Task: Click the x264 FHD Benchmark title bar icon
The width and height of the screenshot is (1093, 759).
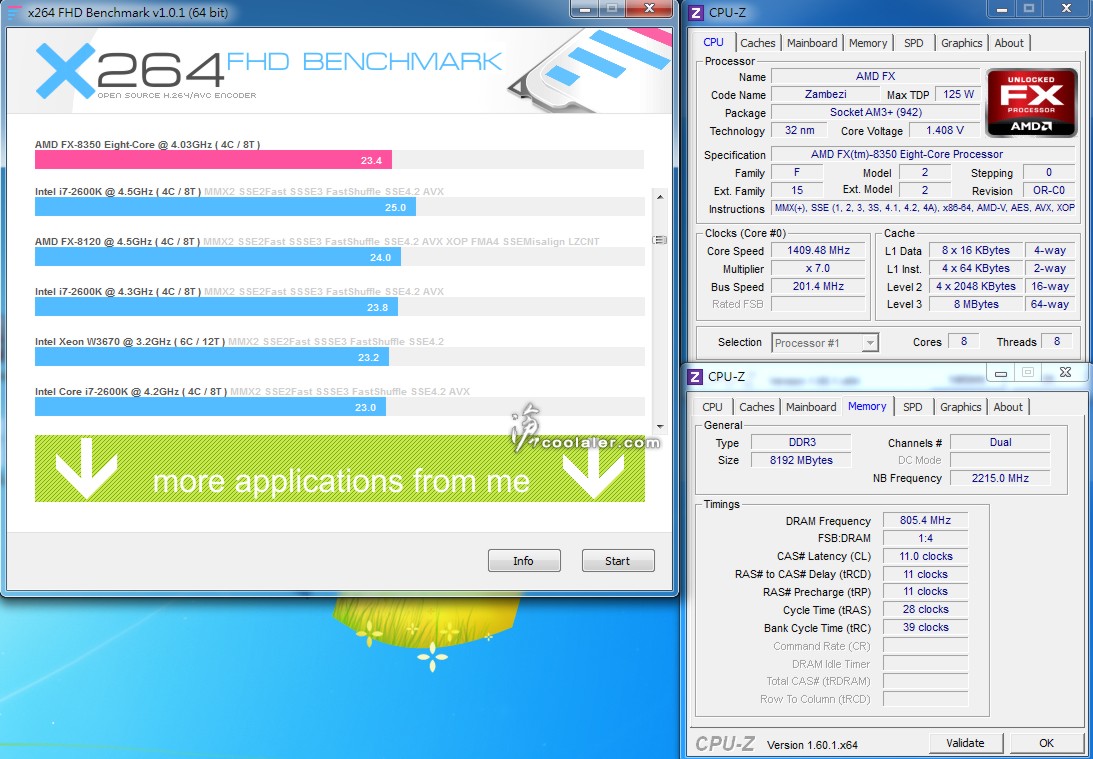Action: (x=14, y=13)
